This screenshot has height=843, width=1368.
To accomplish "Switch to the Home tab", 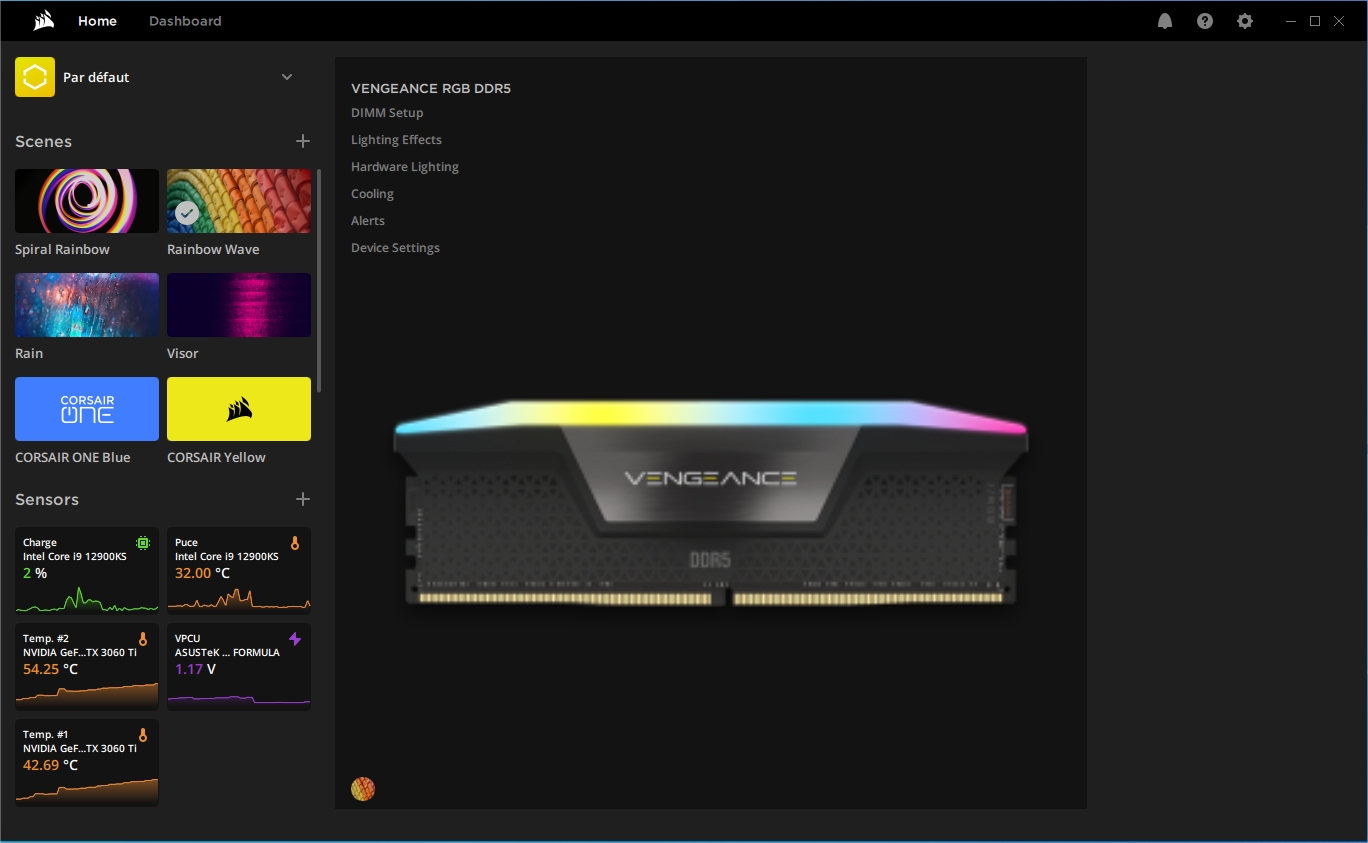I will point(97,20).
